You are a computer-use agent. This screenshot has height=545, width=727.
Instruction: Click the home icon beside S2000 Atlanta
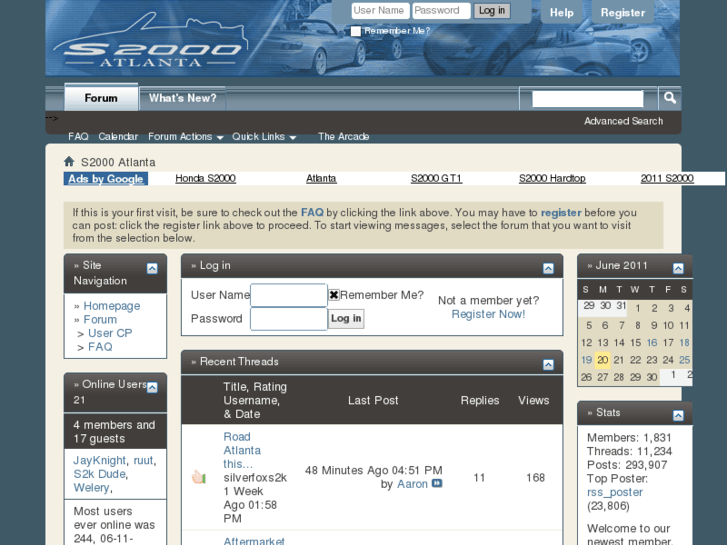coord(69,161)
